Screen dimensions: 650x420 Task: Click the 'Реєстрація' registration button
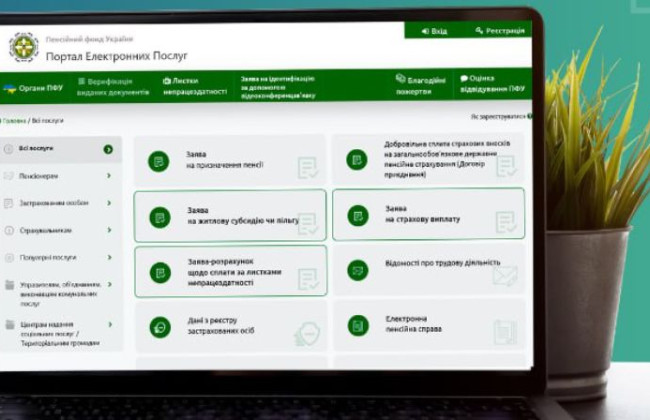click(500, 31)
